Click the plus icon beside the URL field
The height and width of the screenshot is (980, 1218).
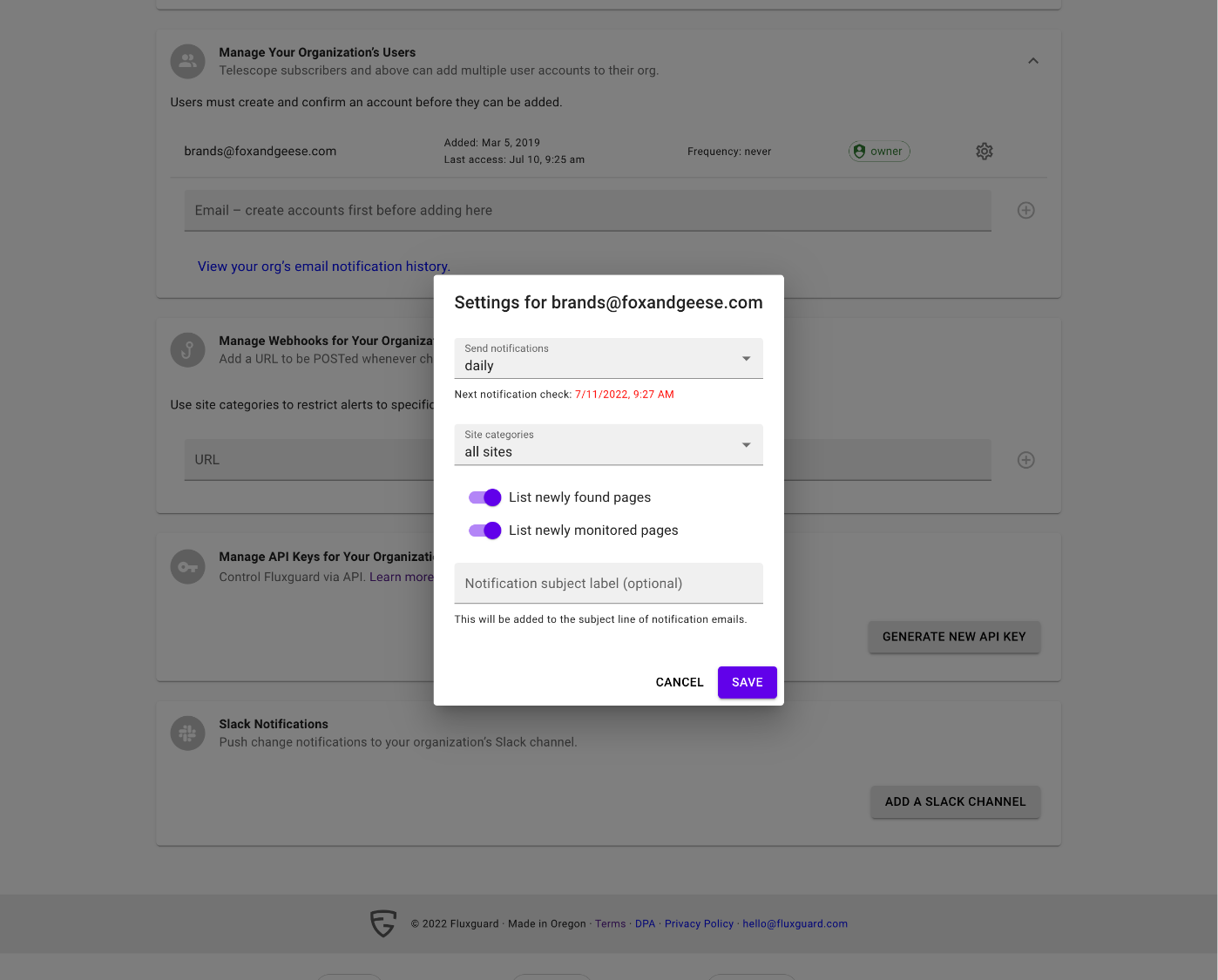coord(1026,460)
